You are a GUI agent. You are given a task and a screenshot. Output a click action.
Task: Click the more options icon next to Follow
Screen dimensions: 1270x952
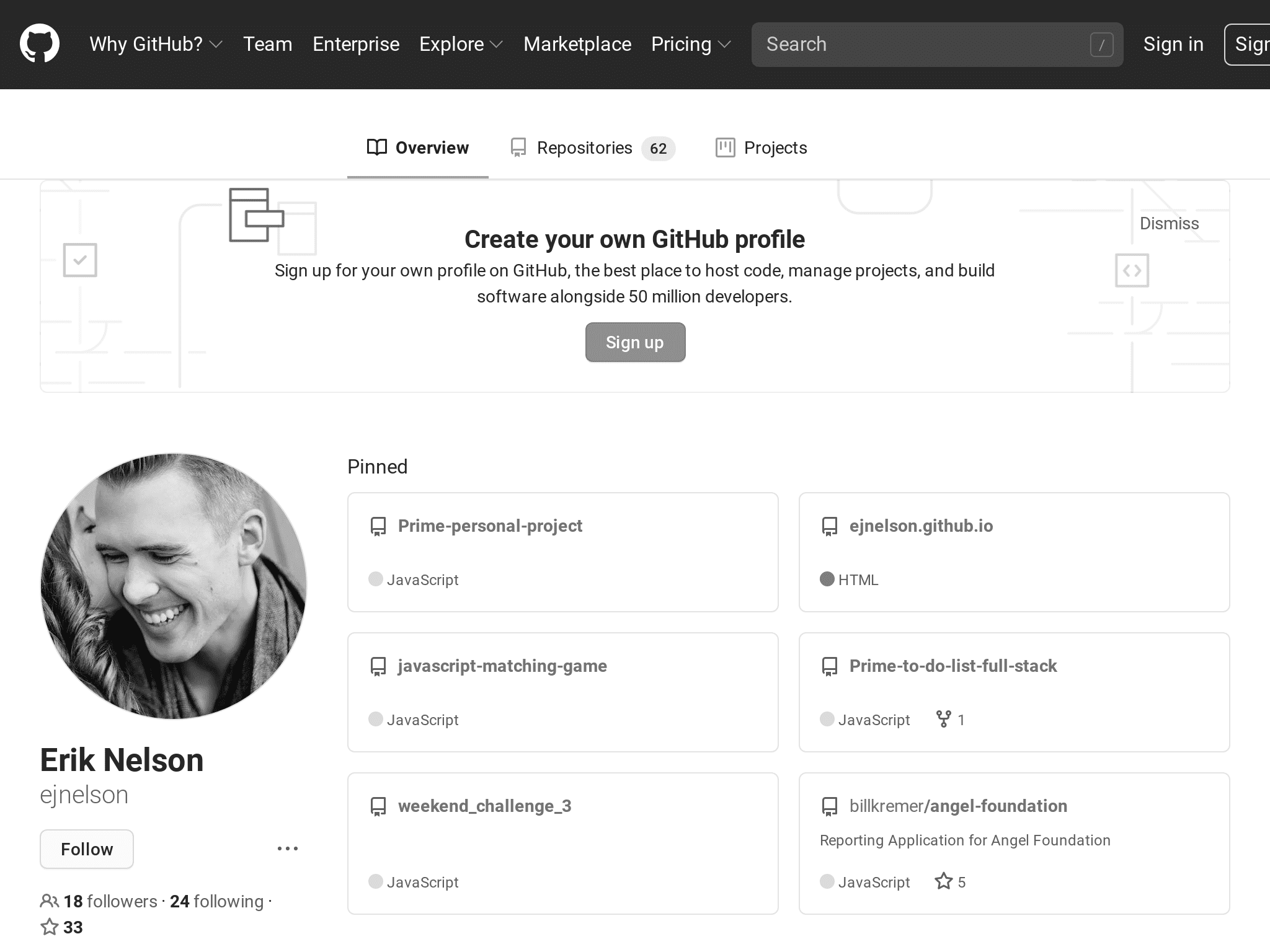[287, 848]
